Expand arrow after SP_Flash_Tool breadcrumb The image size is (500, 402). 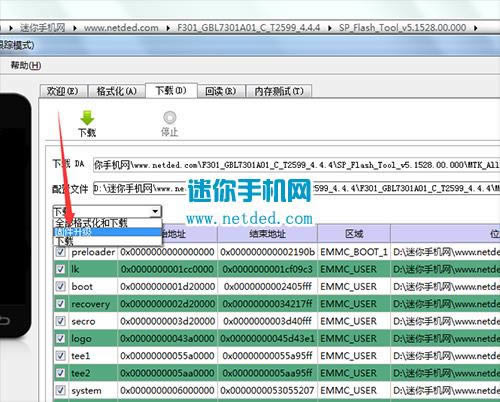(x=476, y=28)
